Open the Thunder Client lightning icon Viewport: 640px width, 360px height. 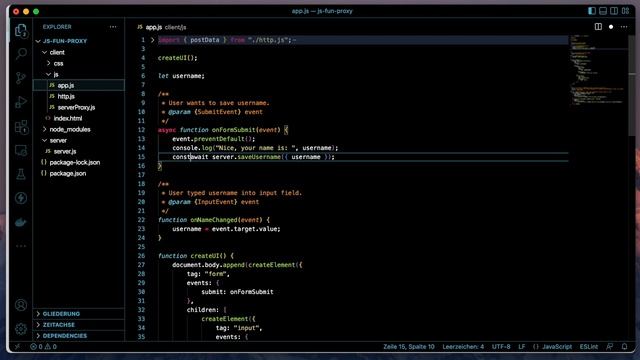[21, 198]
